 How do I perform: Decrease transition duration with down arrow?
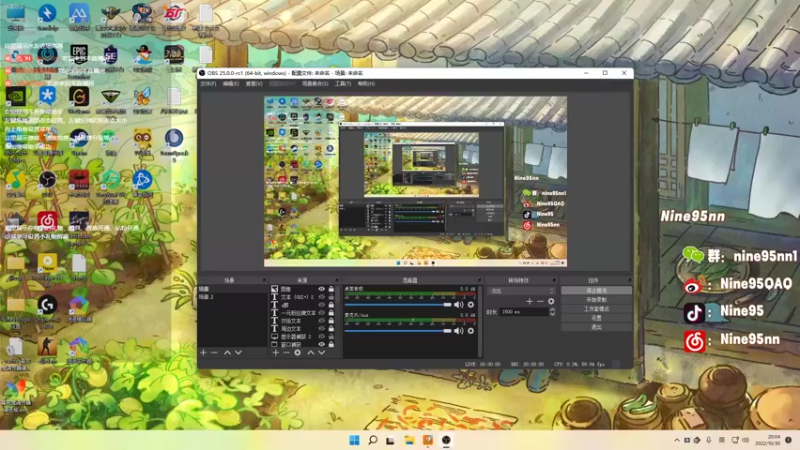552,314
